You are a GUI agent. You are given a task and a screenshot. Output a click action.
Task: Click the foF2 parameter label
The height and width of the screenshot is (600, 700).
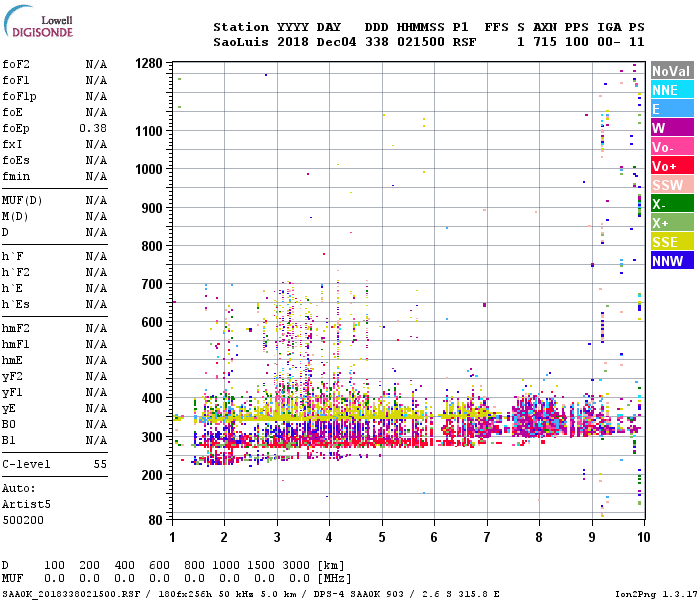[16, 64]
